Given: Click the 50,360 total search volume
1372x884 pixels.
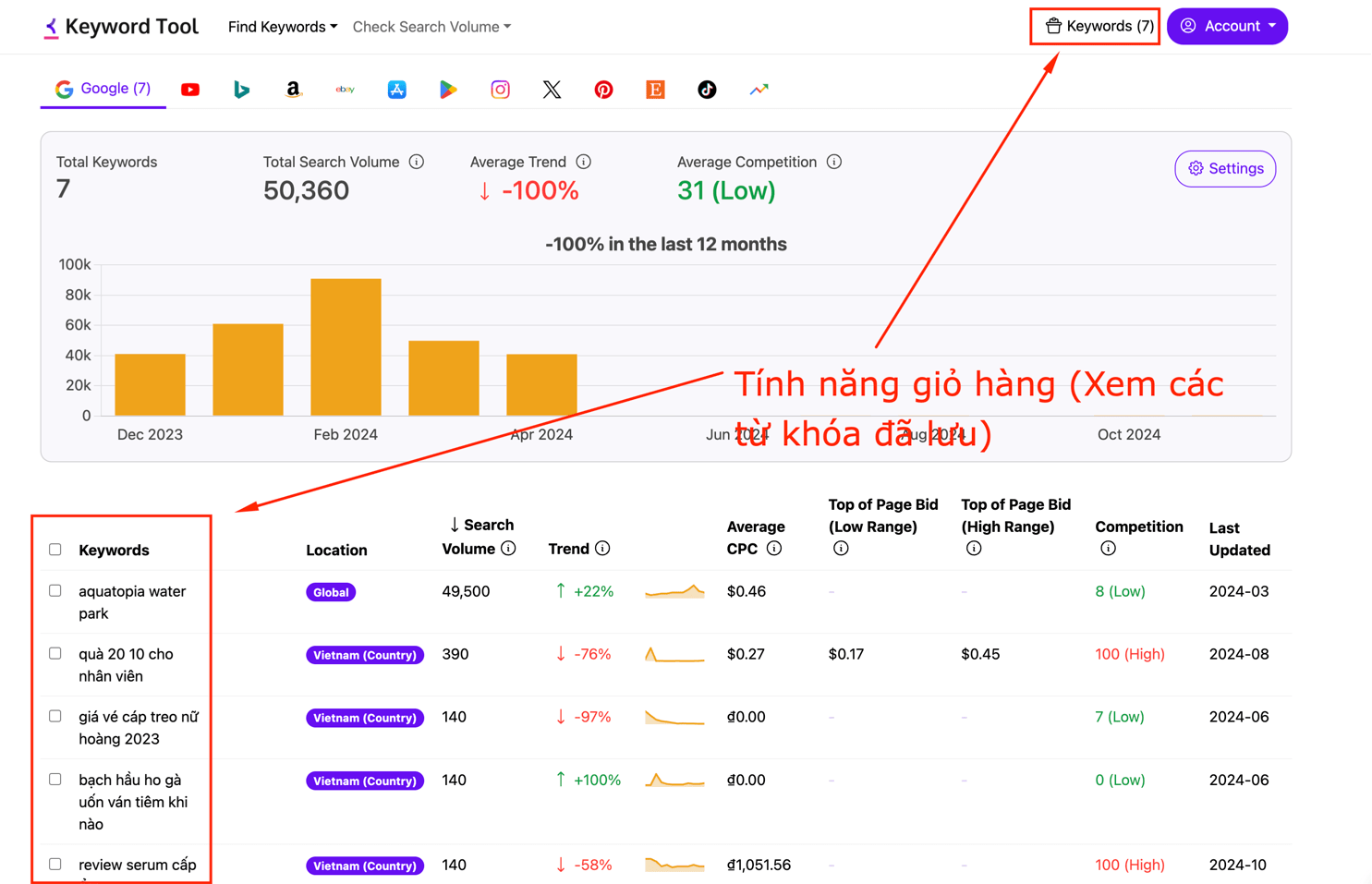Looking at the screenshot, I should click(306, 190).
